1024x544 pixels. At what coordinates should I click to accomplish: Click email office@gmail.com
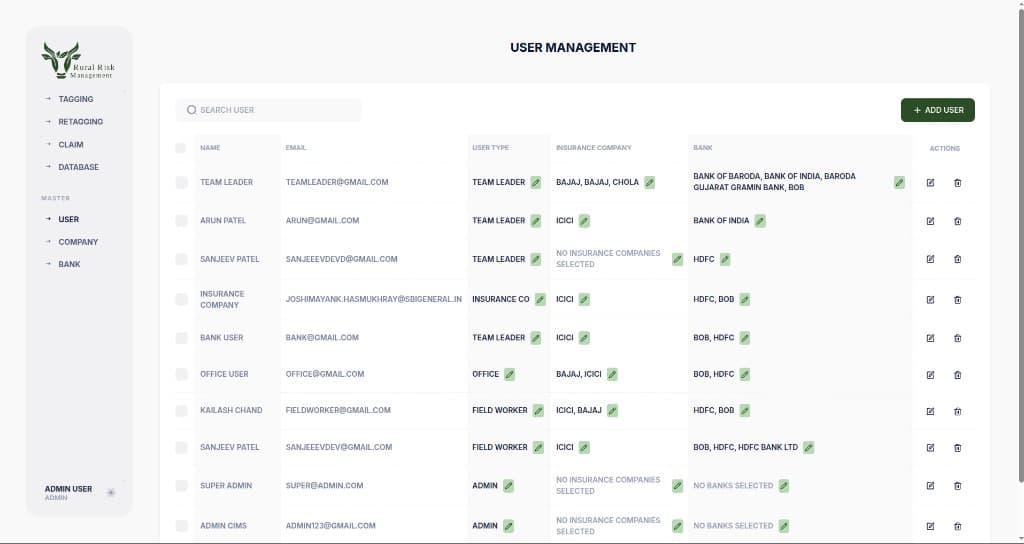pyautogui.click(x=325, y=374)
